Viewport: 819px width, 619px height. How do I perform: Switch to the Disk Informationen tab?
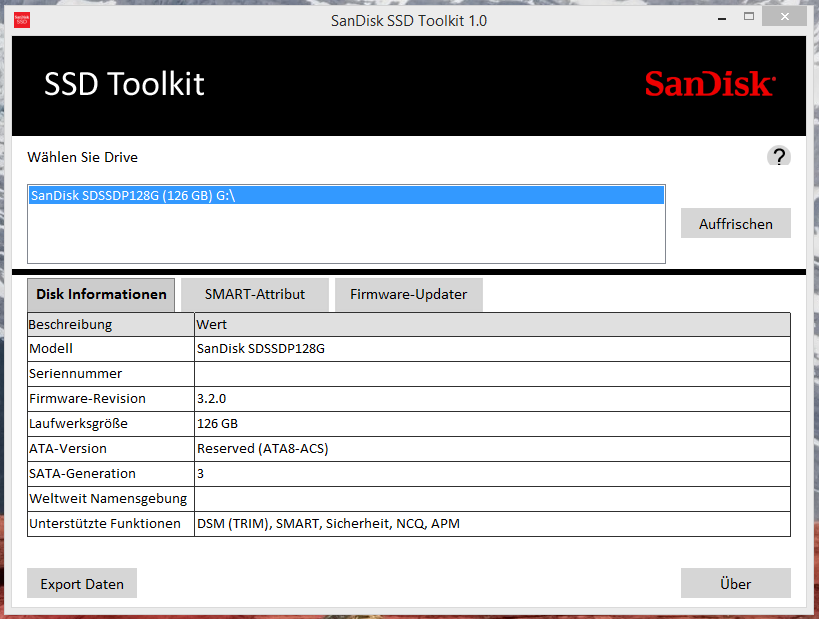coord(101,295)
